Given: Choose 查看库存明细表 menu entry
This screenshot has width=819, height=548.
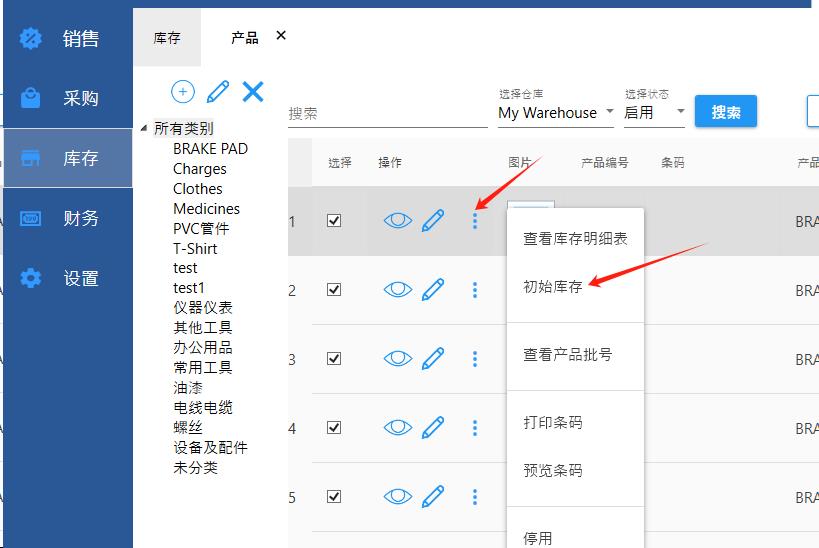Looking at the screenshot, I should click(575, 239).
